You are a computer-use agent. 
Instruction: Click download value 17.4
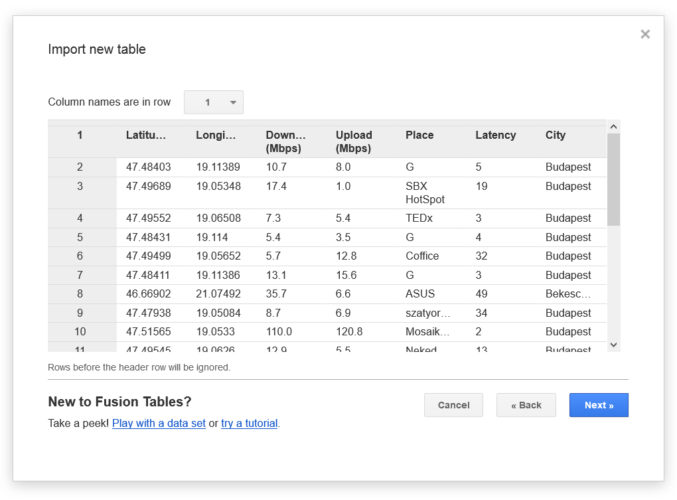click(276, 186)
